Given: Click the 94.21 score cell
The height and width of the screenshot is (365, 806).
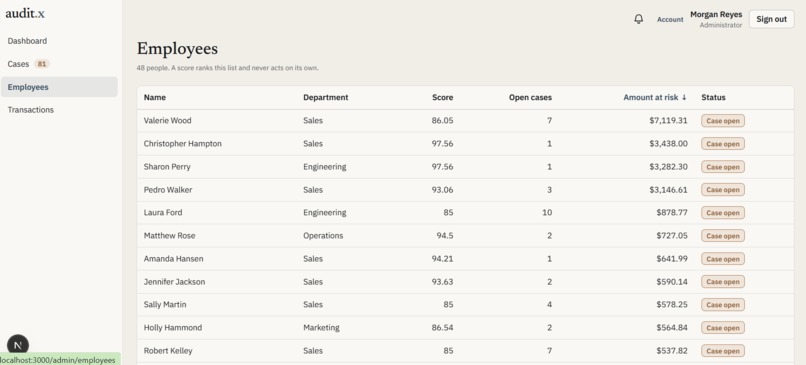Looking at the screenshot, I should pyautogui.click(x=443, y=259).
